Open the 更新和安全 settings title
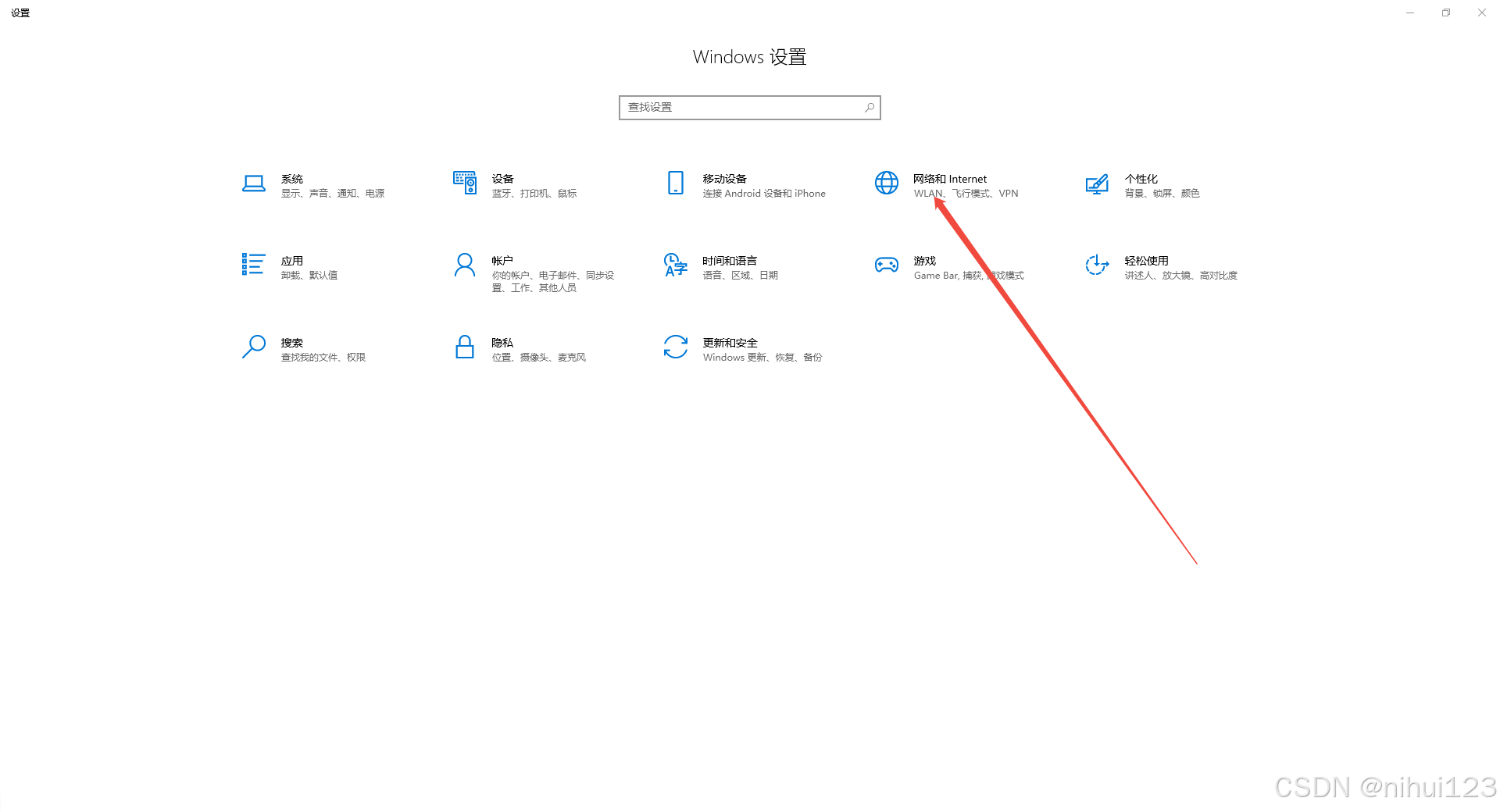Screen dimensions: 1500x812 coord(730,343)
